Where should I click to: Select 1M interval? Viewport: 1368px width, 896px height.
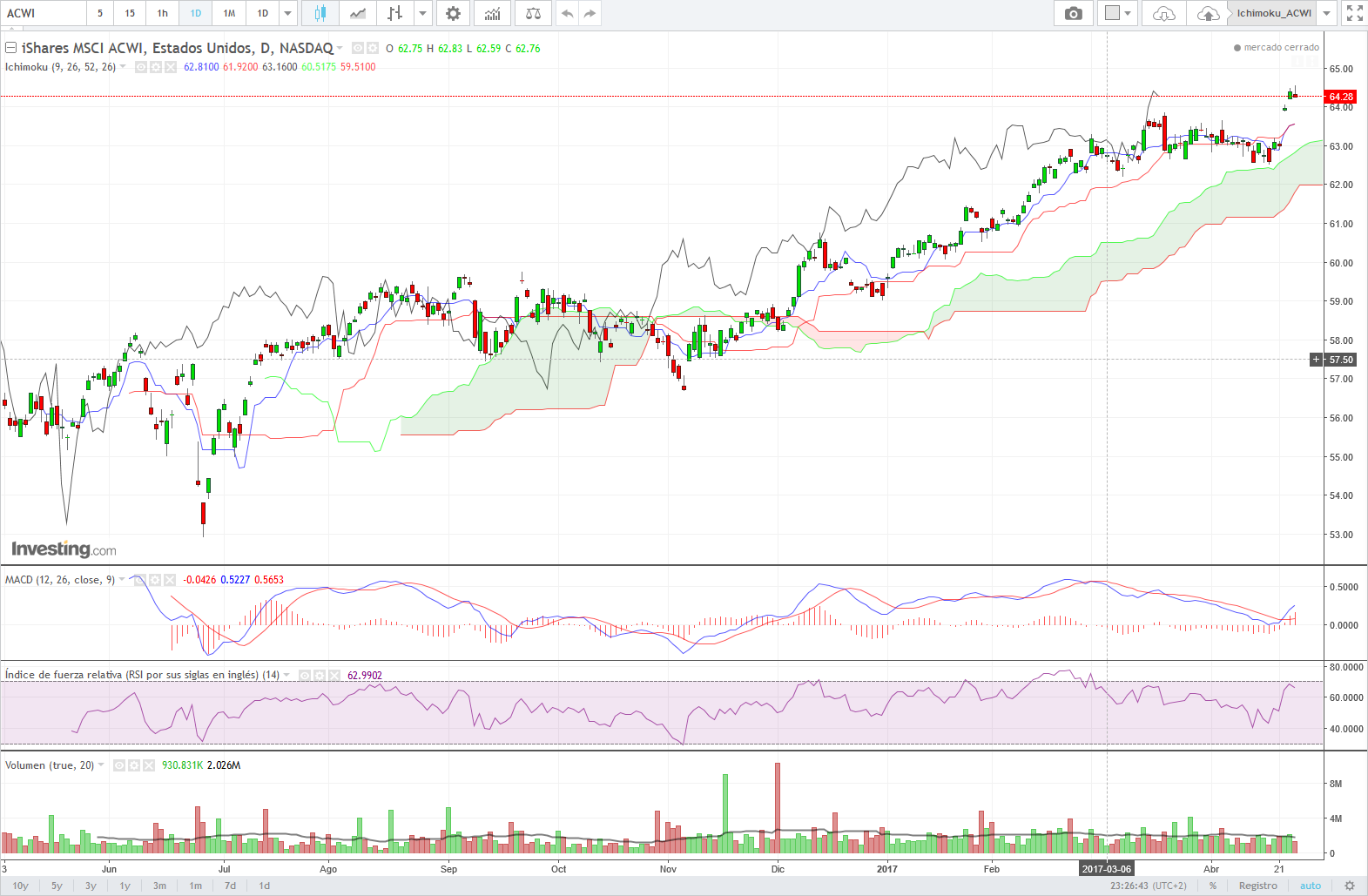click(x=229, y=13)
